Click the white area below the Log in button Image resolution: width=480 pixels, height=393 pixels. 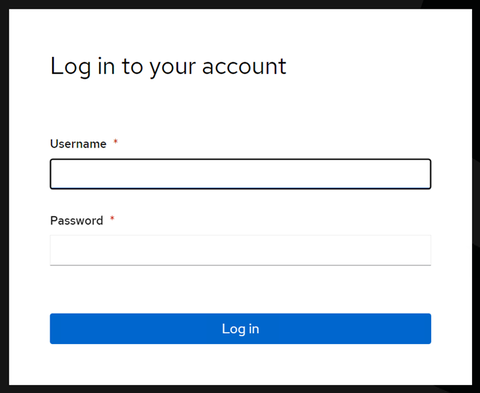240,365
